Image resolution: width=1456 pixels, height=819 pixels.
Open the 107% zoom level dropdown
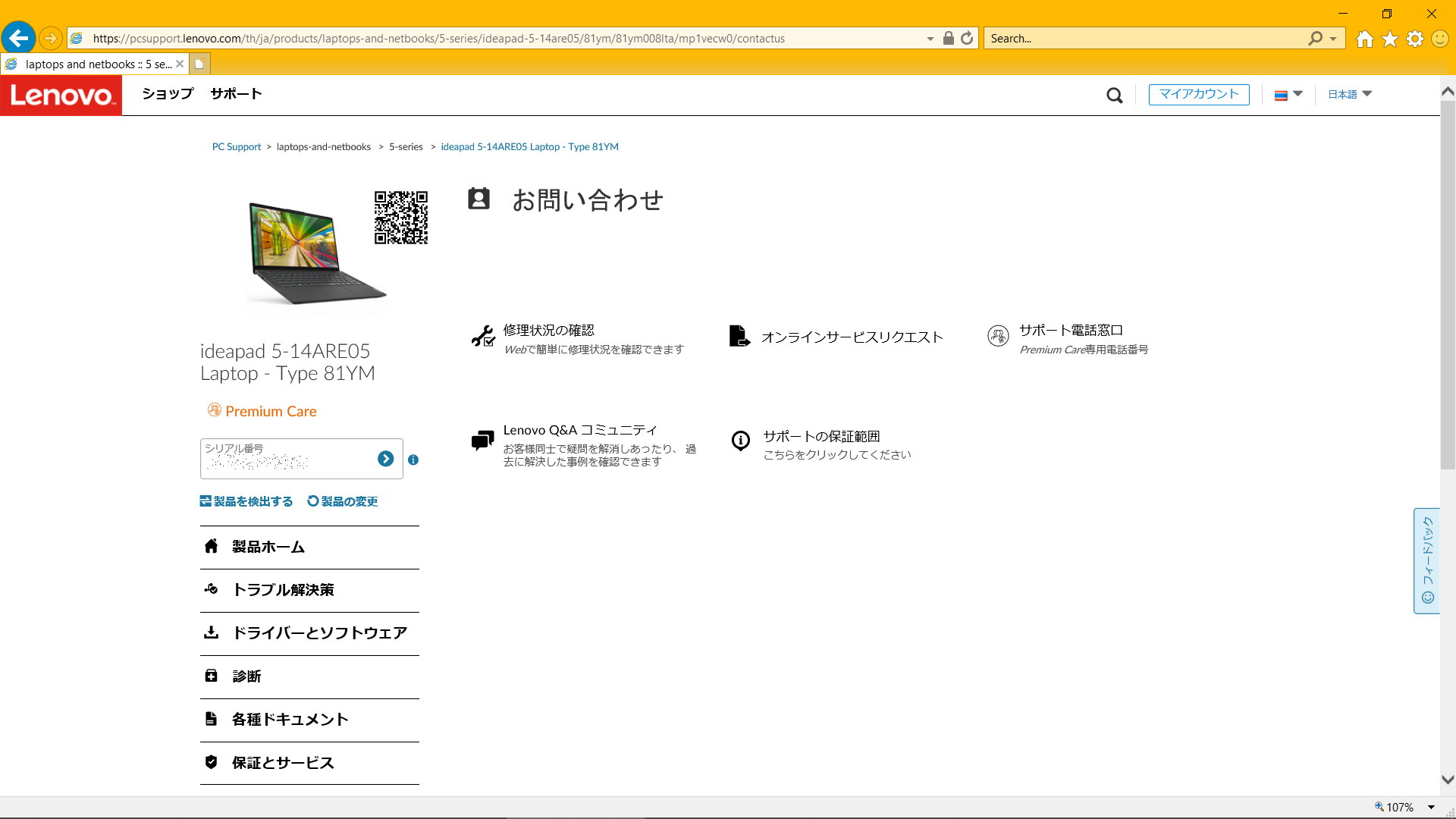(1431, 808)
